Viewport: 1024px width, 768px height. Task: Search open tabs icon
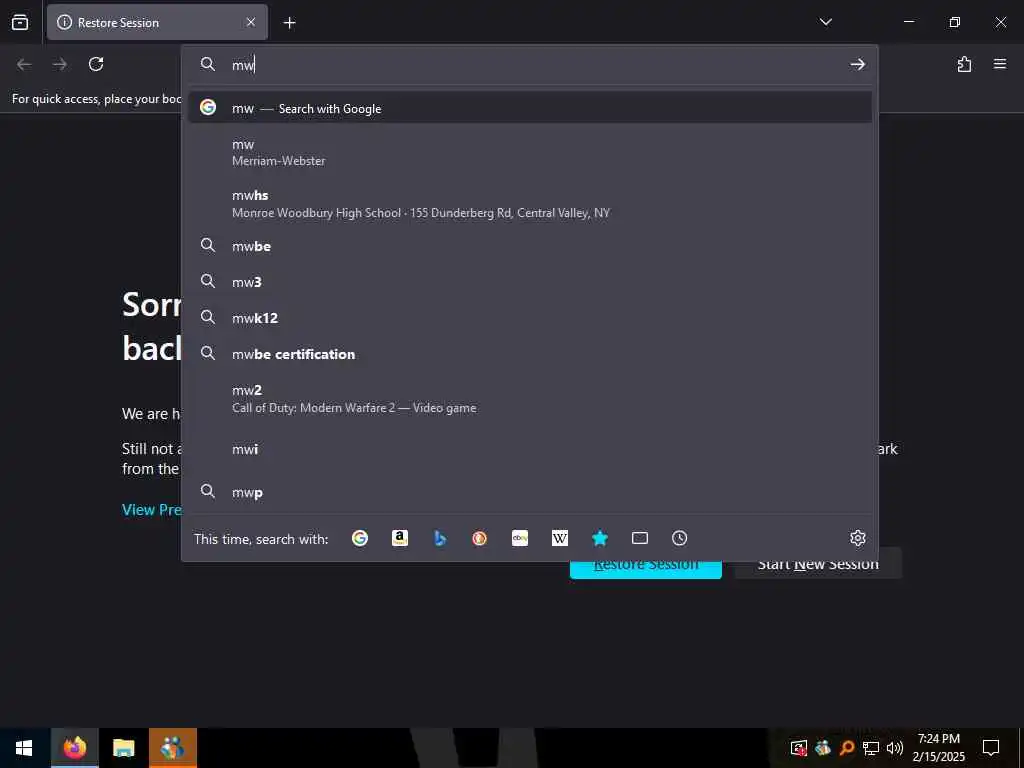(x=640, y=538)
